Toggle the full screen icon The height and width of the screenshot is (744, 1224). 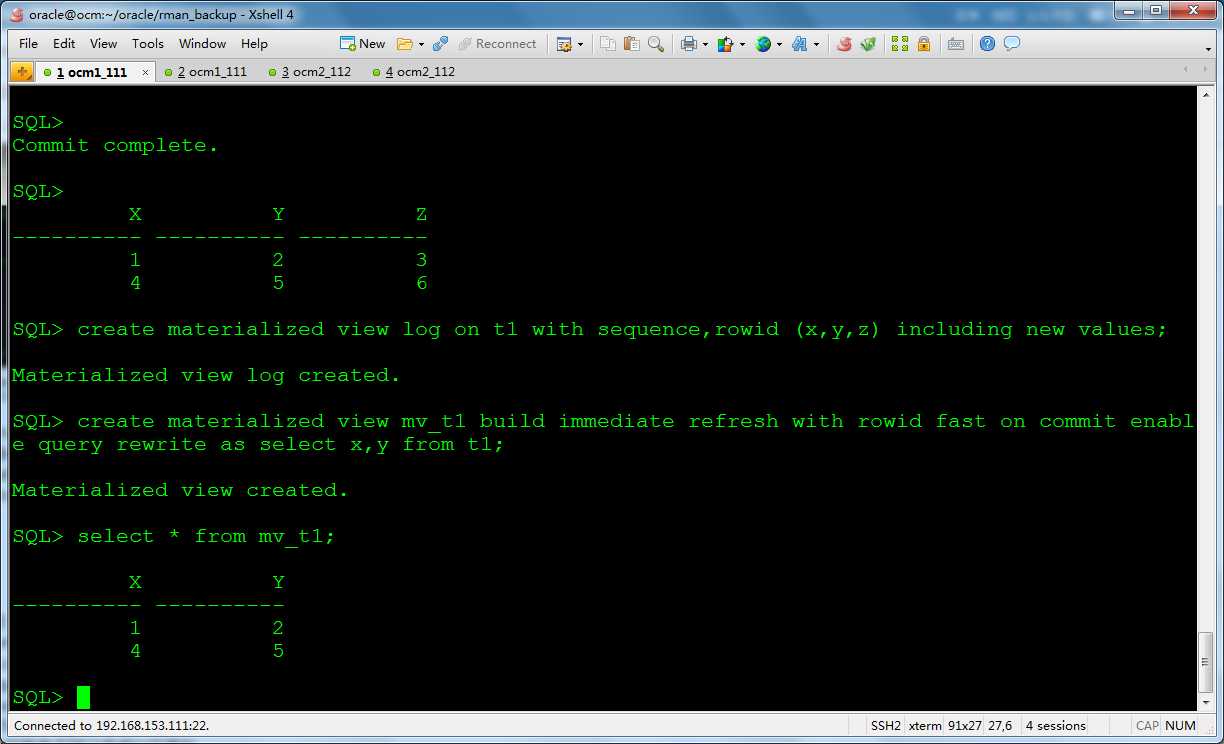[900, 44]
